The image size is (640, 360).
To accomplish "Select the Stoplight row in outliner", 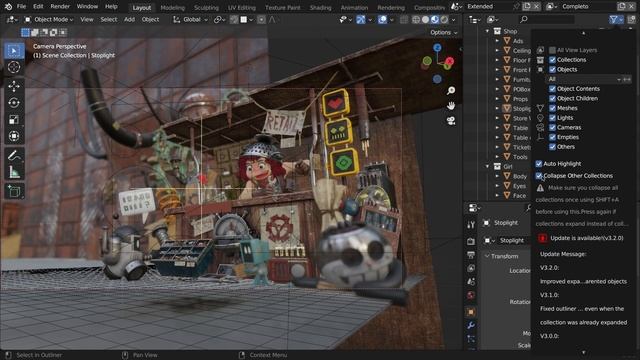I will [x=521, y=109].
